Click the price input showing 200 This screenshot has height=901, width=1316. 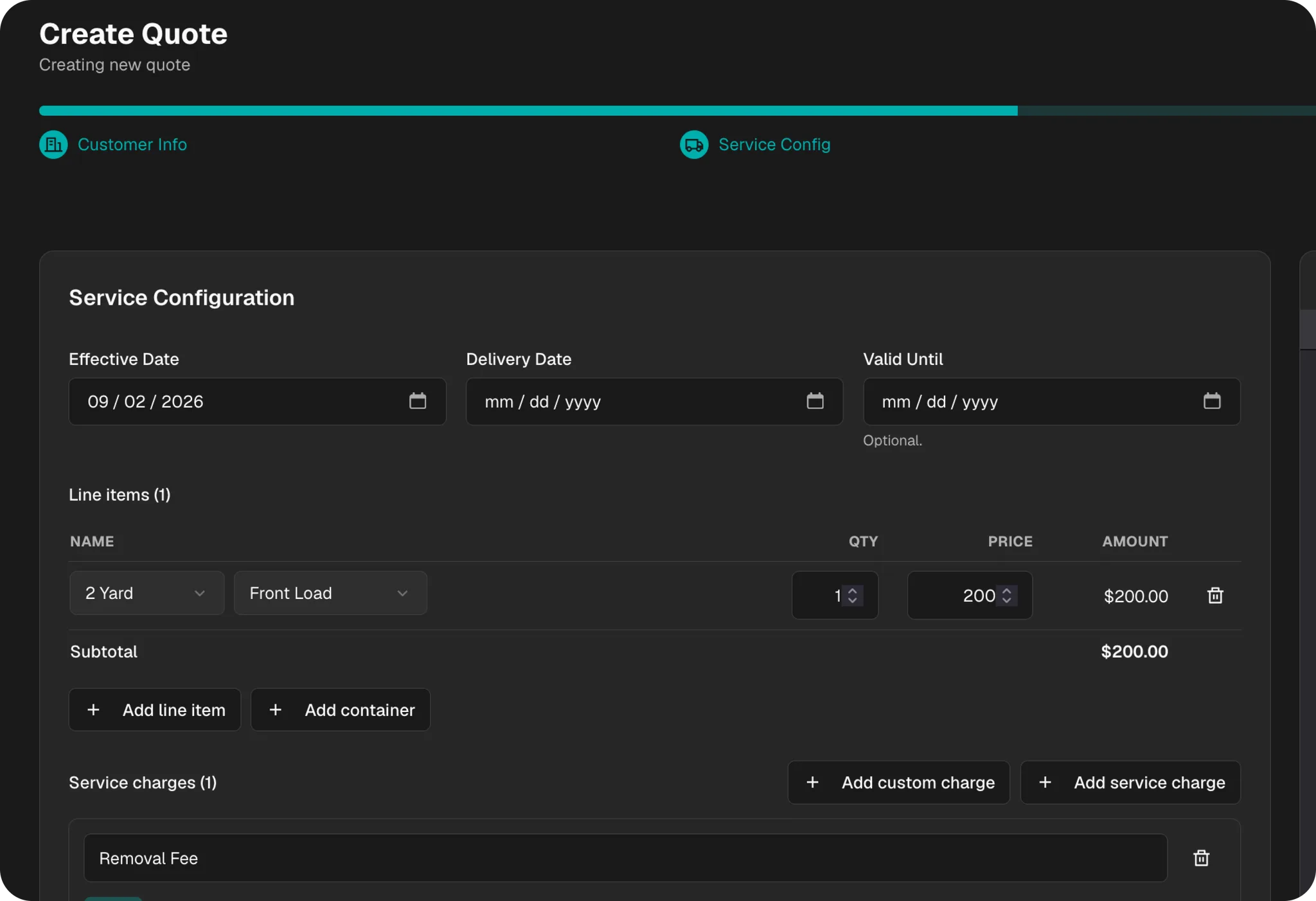pyautogui.click(x=970, y=596)
